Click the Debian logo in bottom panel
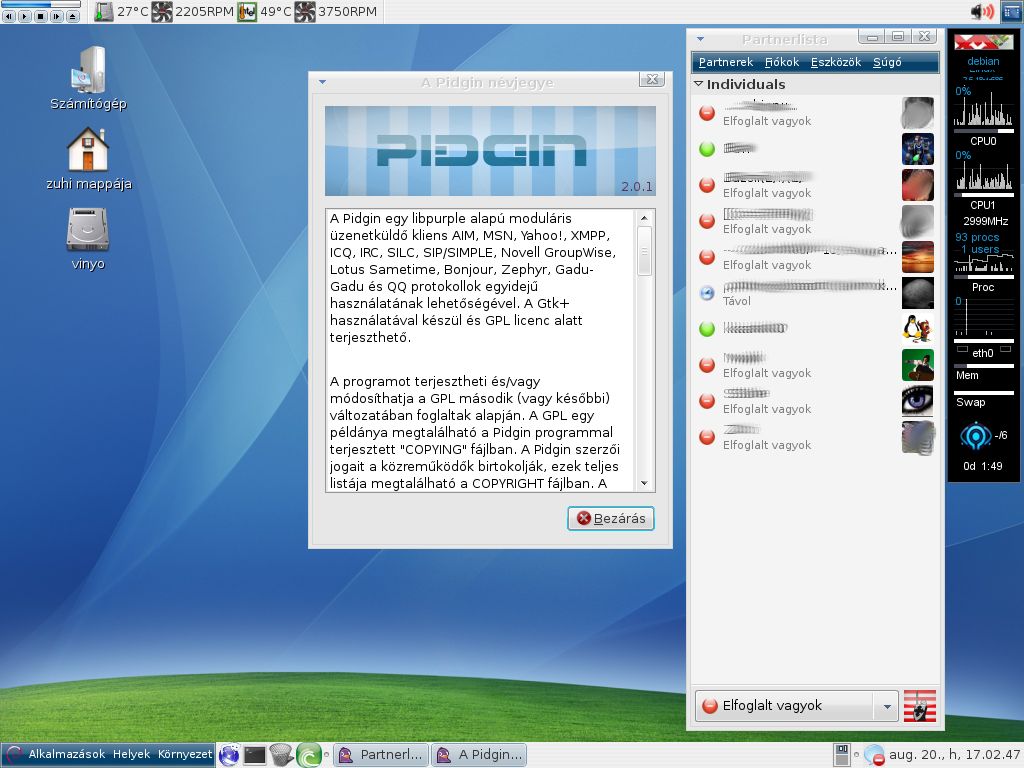 [x=14, y=755]
